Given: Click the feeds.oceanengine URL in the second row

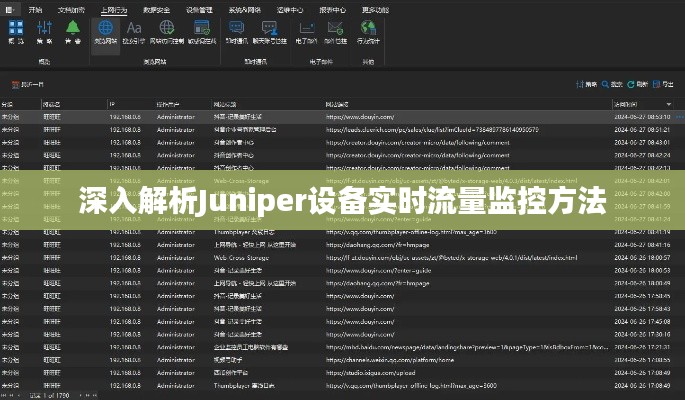Looking at the screenshot, I should tap(432, 130).
